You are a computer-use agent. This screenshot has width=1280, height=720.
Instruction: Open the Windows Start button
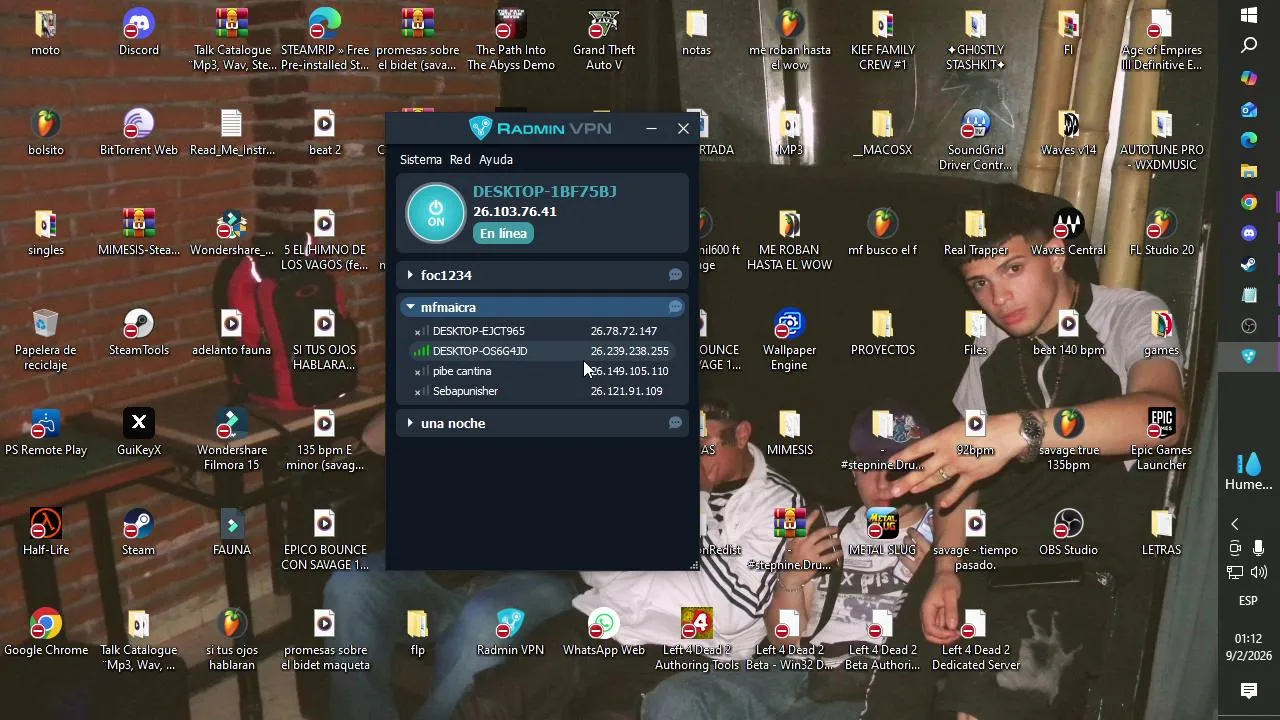point(1249,15)
